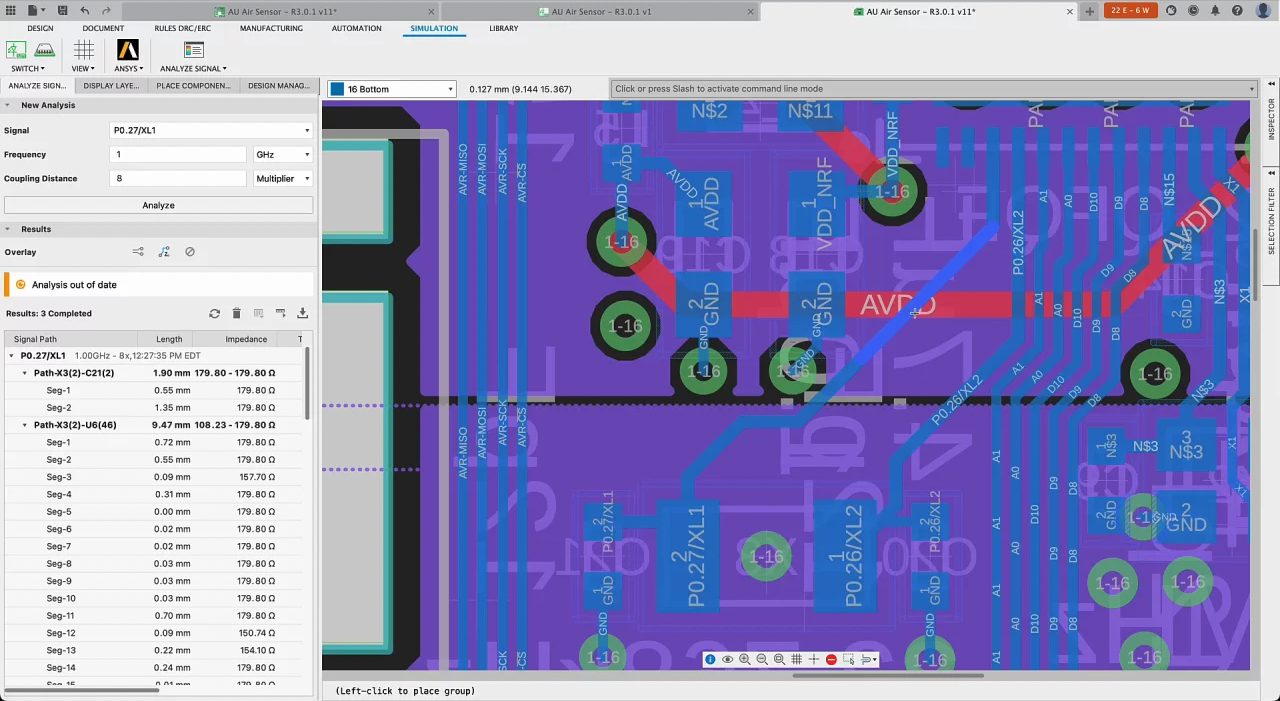Screen dimensions: 1280x701
Task: Click the Ansys logo icon in ribbon
Action: tap(127, 50)
